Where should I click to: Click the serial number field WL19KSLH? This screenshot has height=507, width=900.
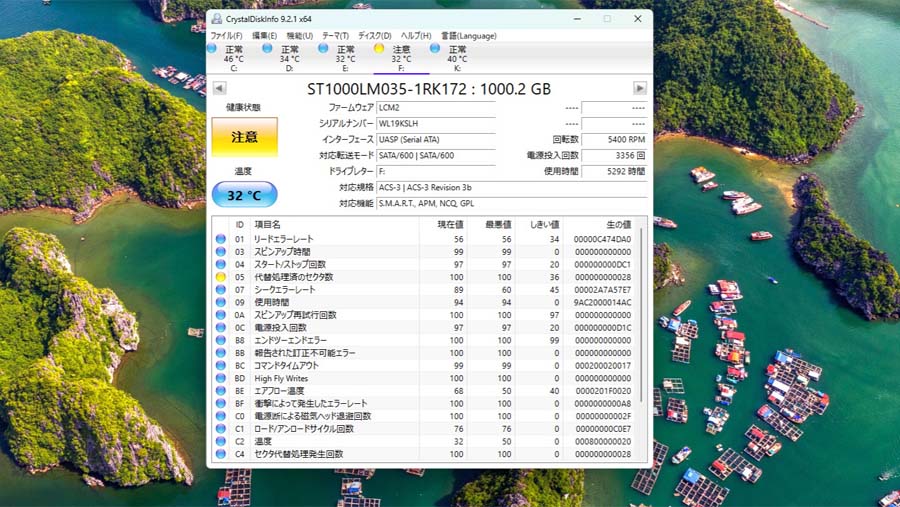pyautogui.click(x=436, y=123)
